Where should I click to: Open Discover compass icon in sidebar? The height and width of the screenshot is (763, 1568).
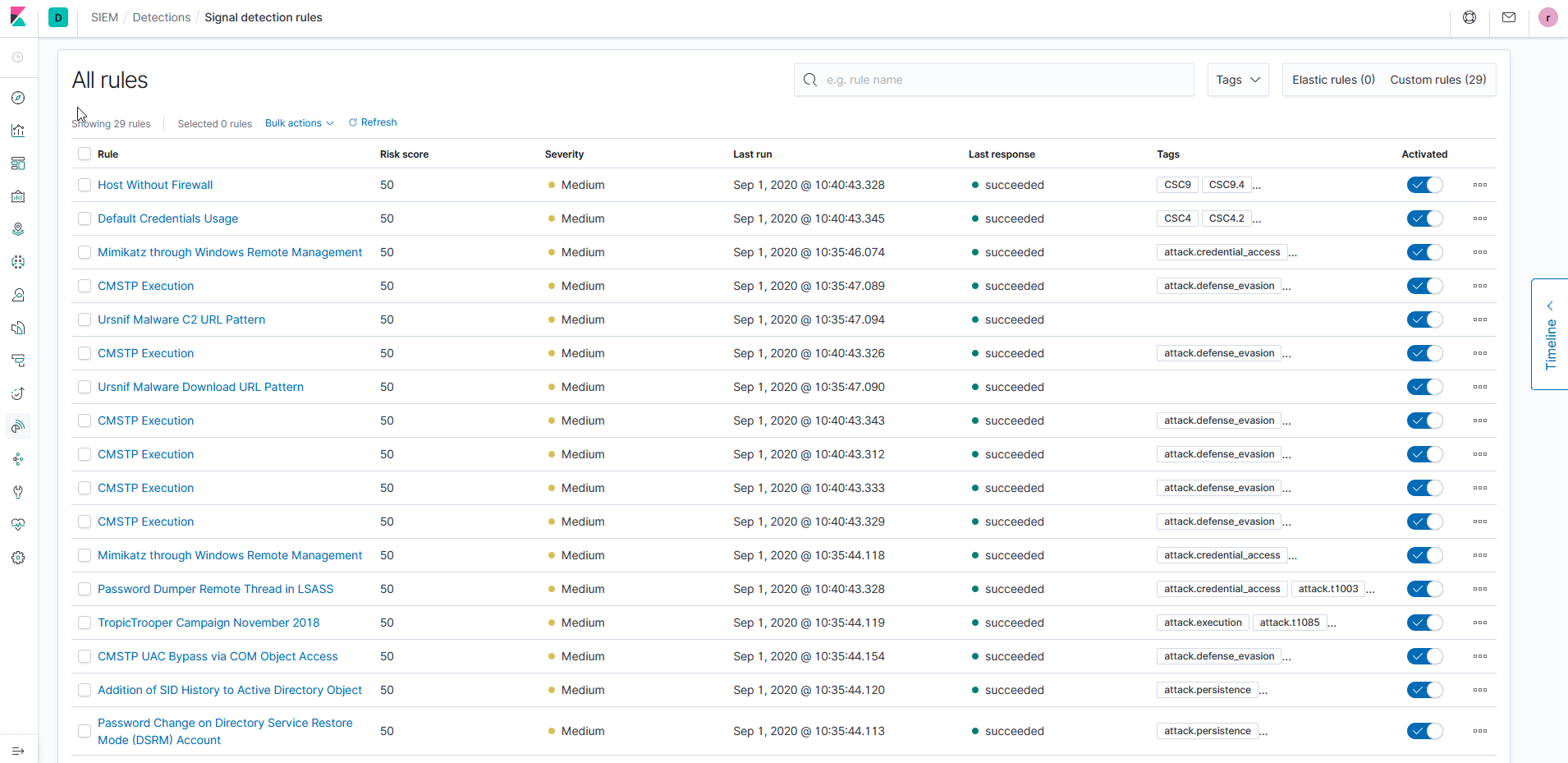click(18, 98)
